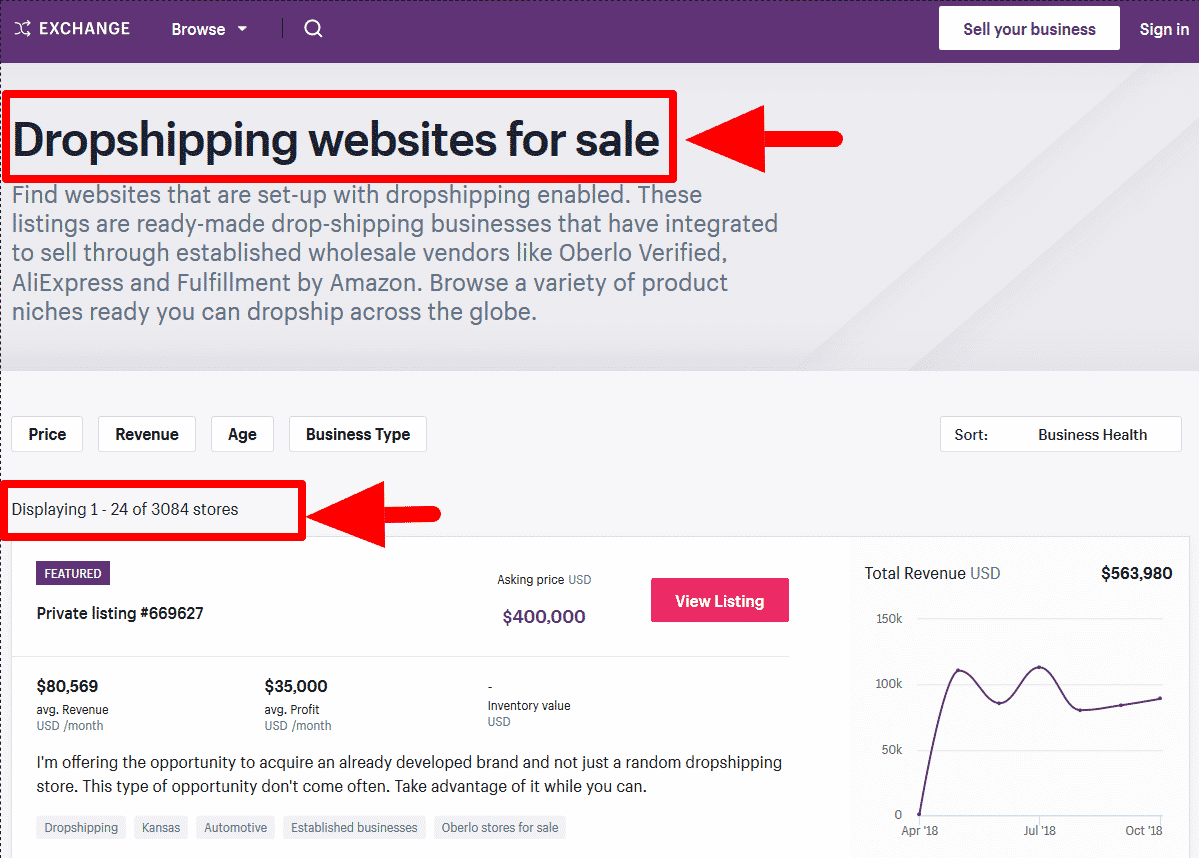
Task: Open the Price filter
Action: point(47,434)
